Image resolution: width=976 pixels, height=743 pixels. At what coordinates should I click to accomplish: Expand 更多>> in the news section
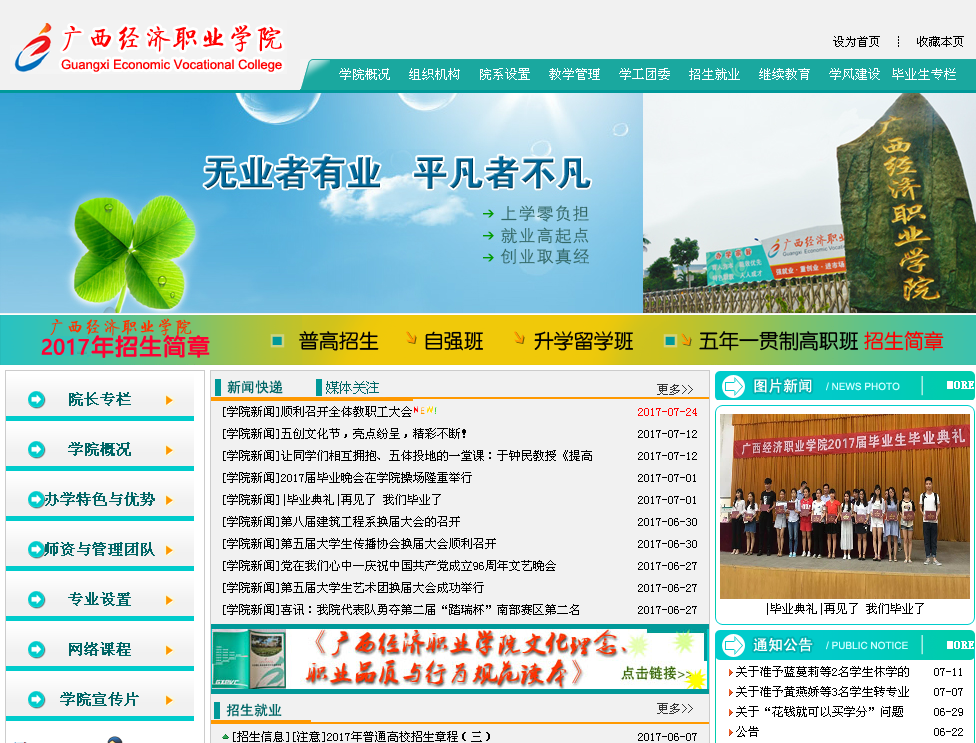click(x=674, y=389)
